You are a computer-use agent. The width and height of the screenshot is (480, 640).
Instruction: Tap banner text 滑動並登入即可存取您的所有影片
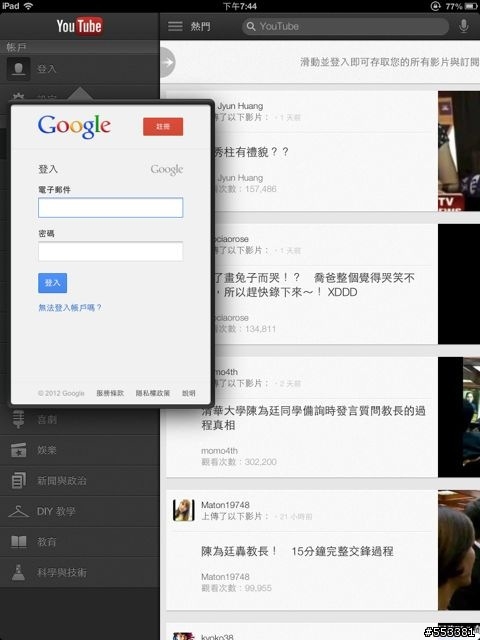(x=390, y=62)
